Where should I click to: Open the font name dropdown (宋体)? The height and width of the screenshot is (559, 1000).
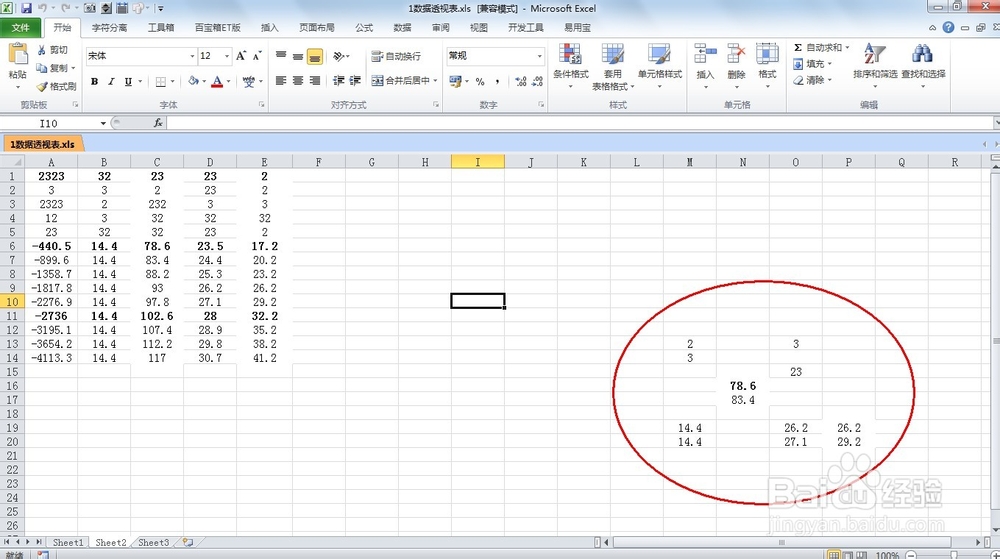(192, 56)
